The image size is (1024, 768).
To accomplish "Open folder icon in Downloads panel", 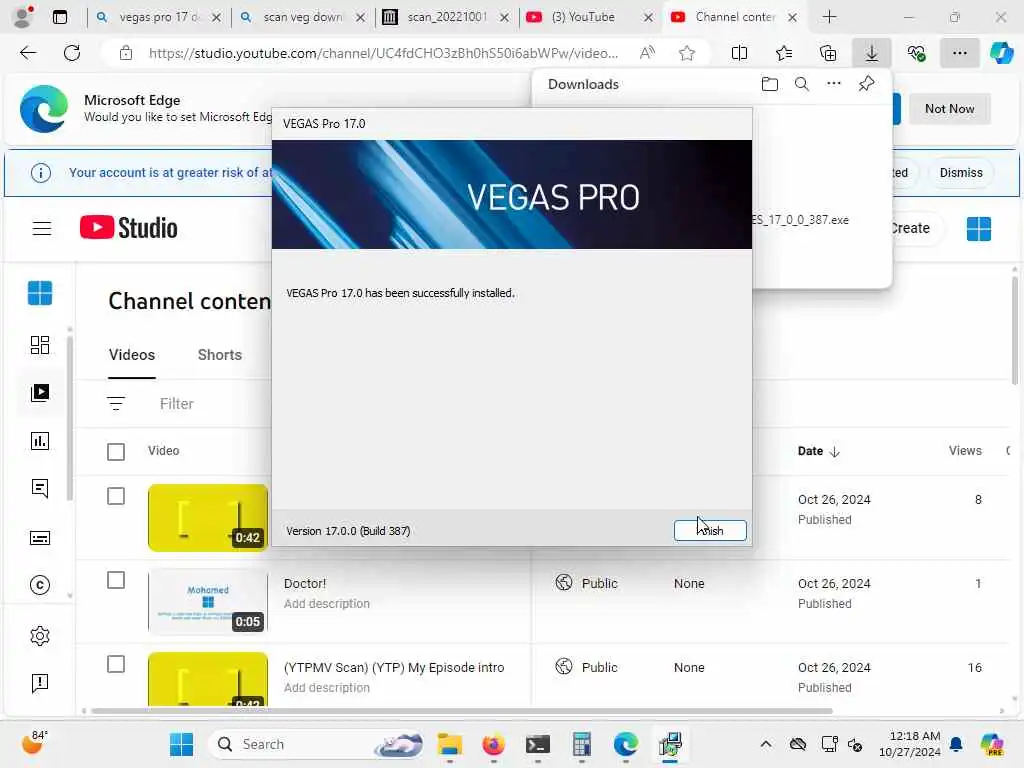I will pyautogui.click(x=769, y=84).
